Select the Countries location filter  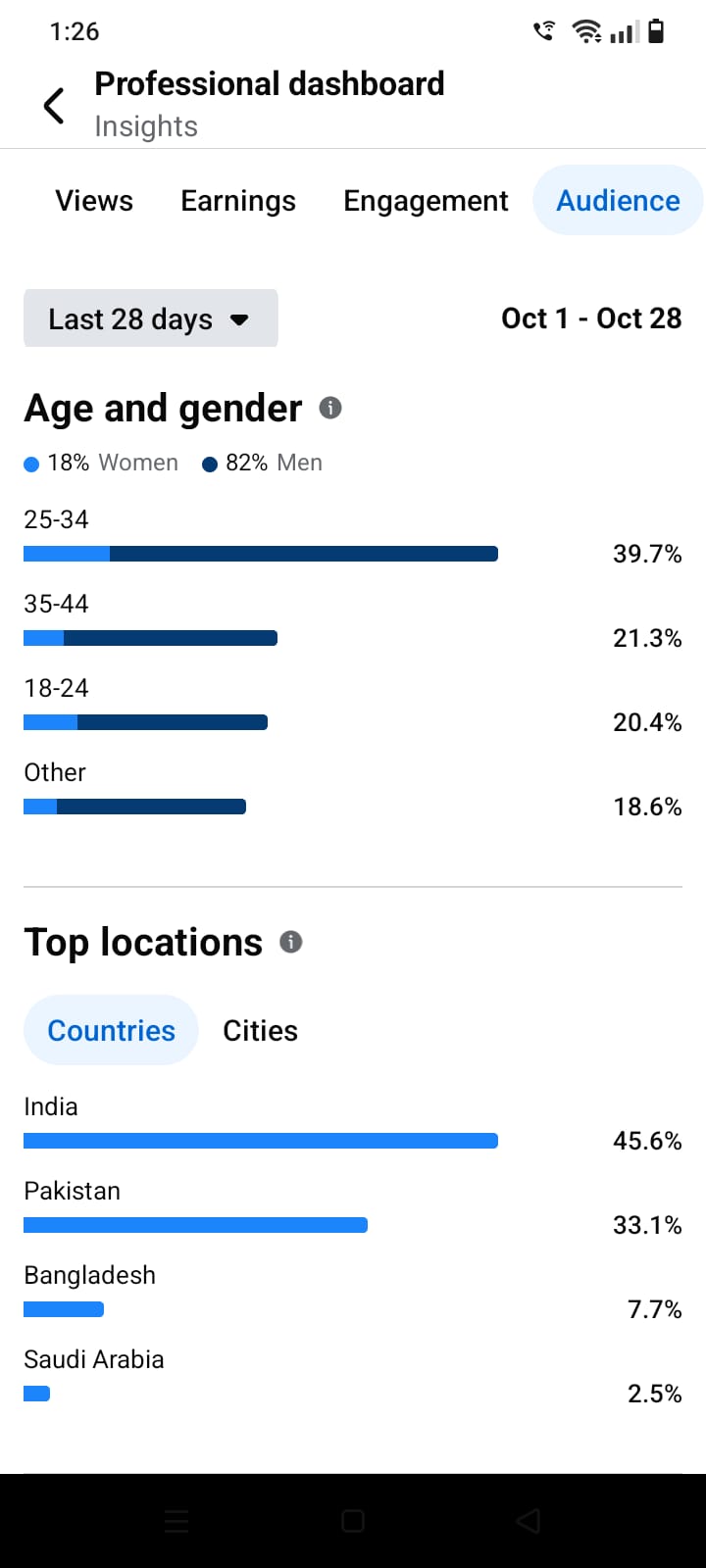[111, 1030]
